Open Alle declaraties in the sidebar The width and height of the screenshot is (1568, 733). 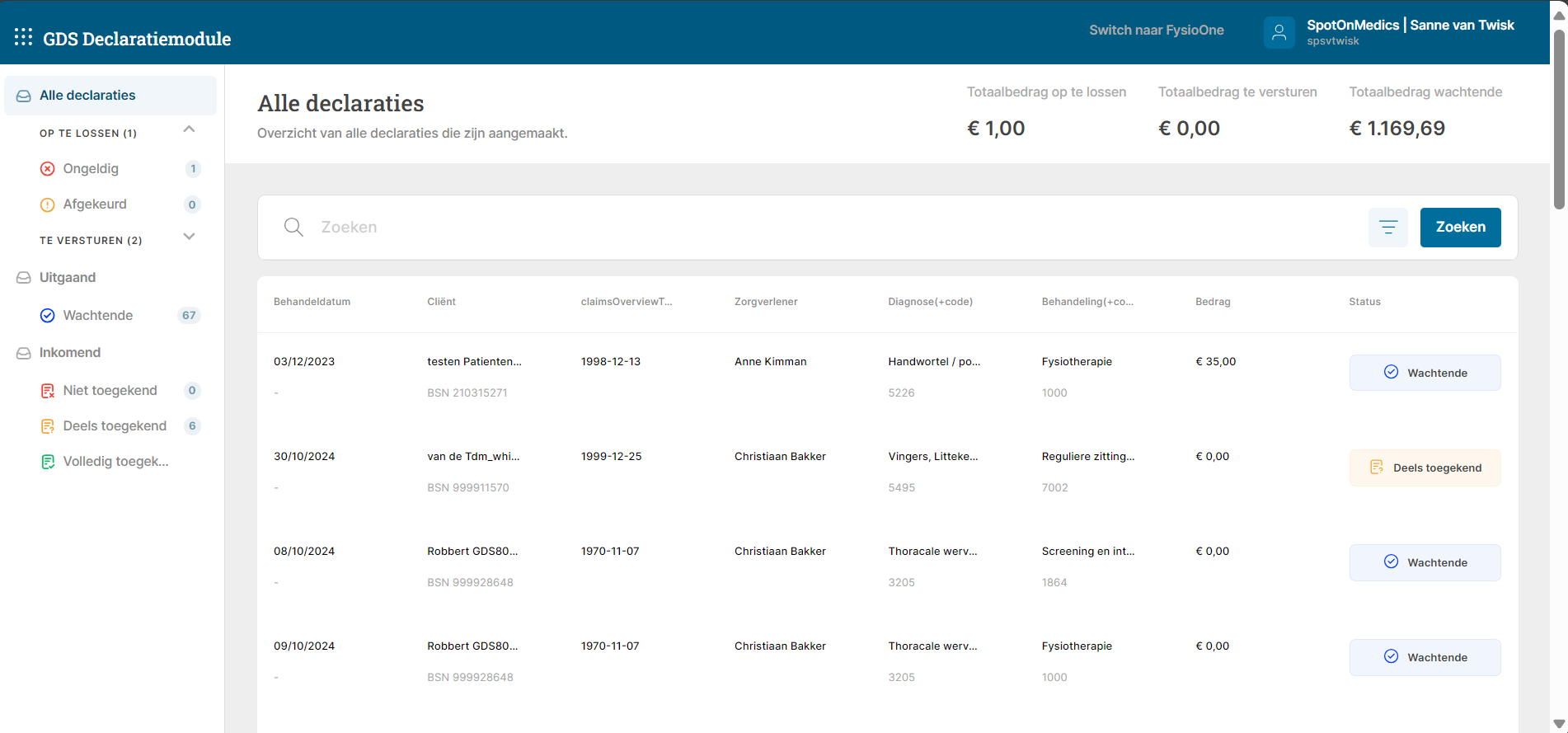click(87, 96)
